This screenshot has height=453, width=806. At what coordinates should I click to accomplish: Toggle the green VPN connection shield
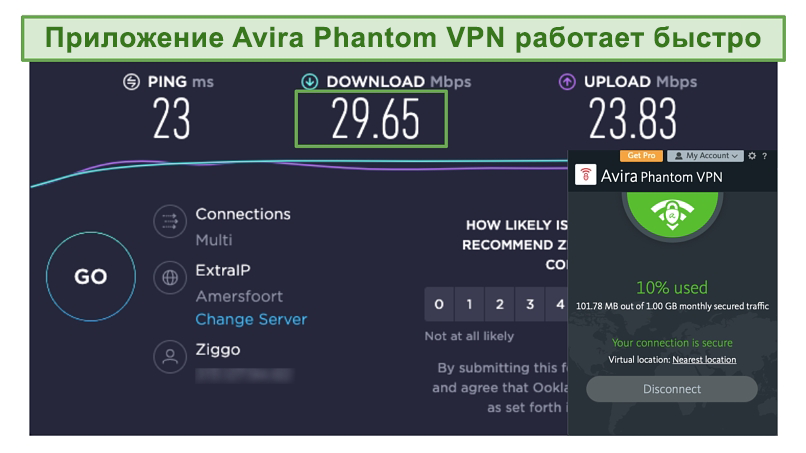click(x=672, y=213)
